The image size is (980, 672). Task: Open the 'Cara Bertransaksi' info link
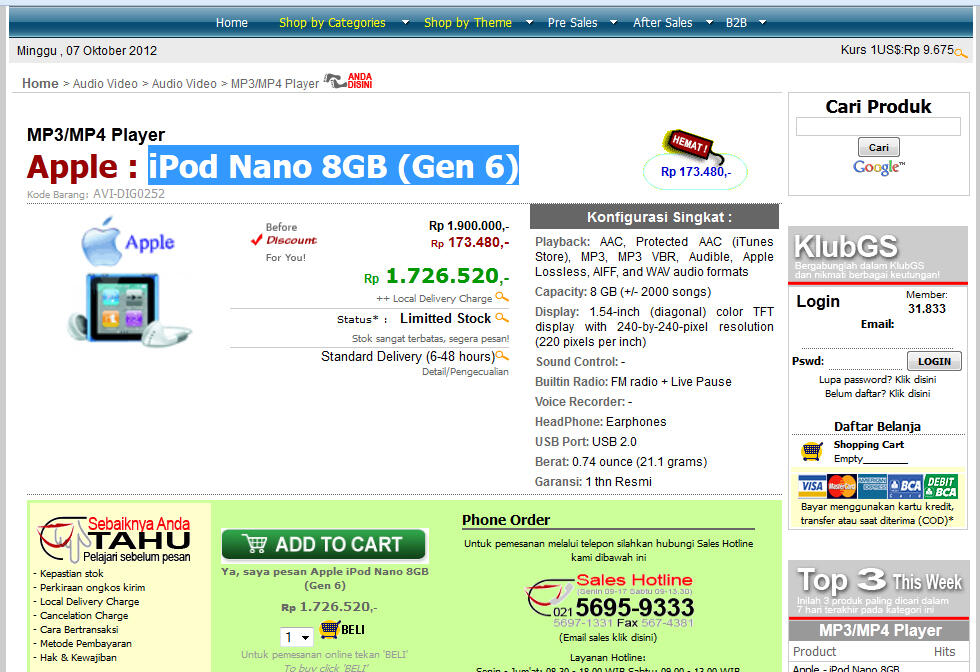pos(79,629)
